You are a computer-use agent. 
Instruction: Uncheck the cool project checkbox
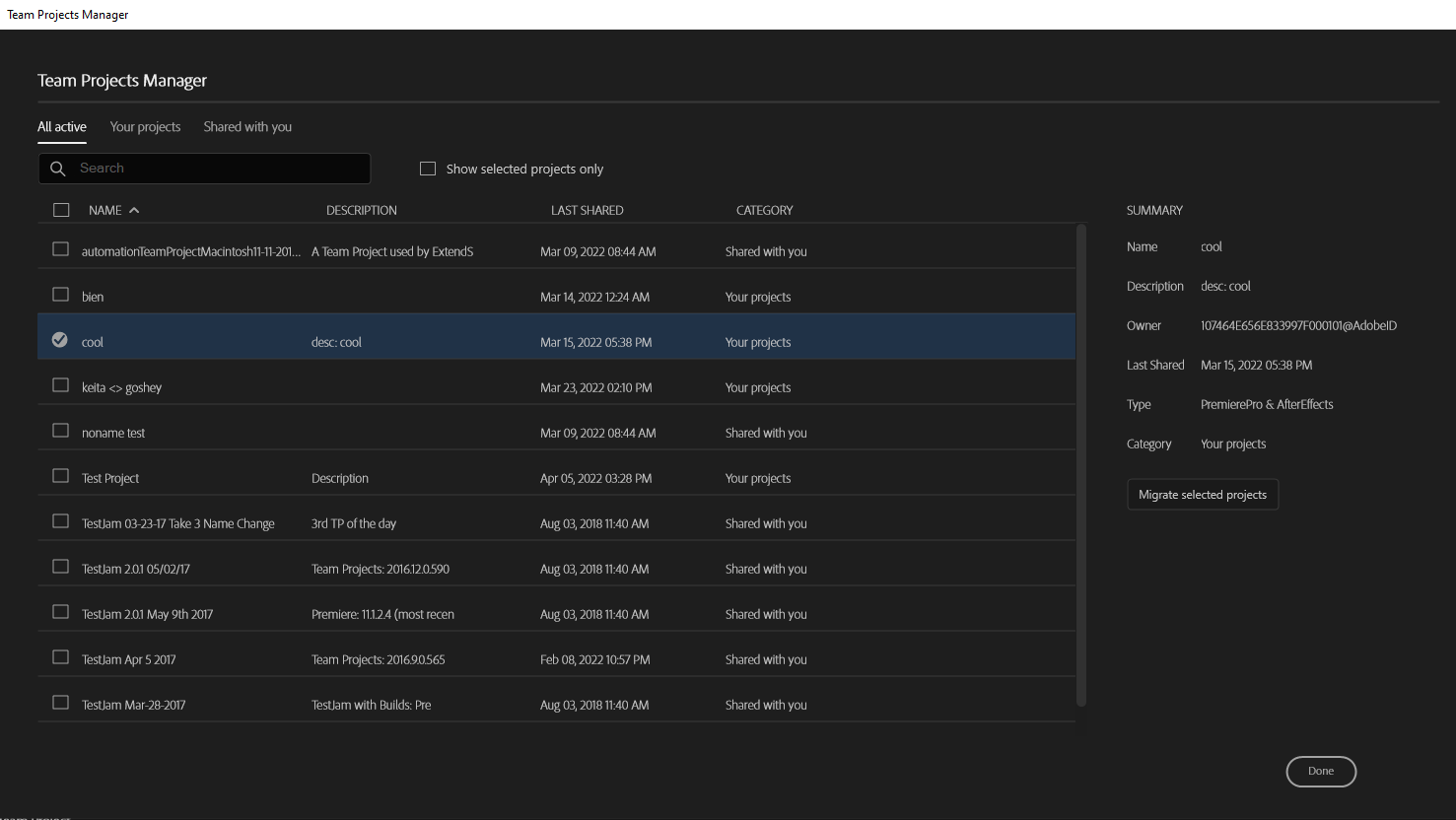pyautogui.click(x=59, y=339)
